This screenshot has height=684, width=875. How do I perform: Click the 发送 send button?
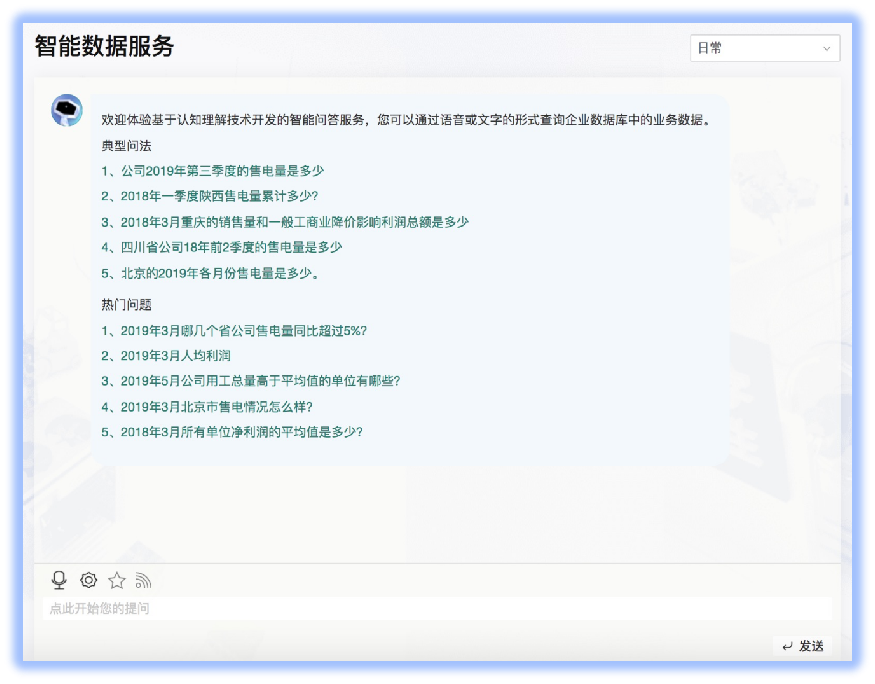click(x=803, y=646)
